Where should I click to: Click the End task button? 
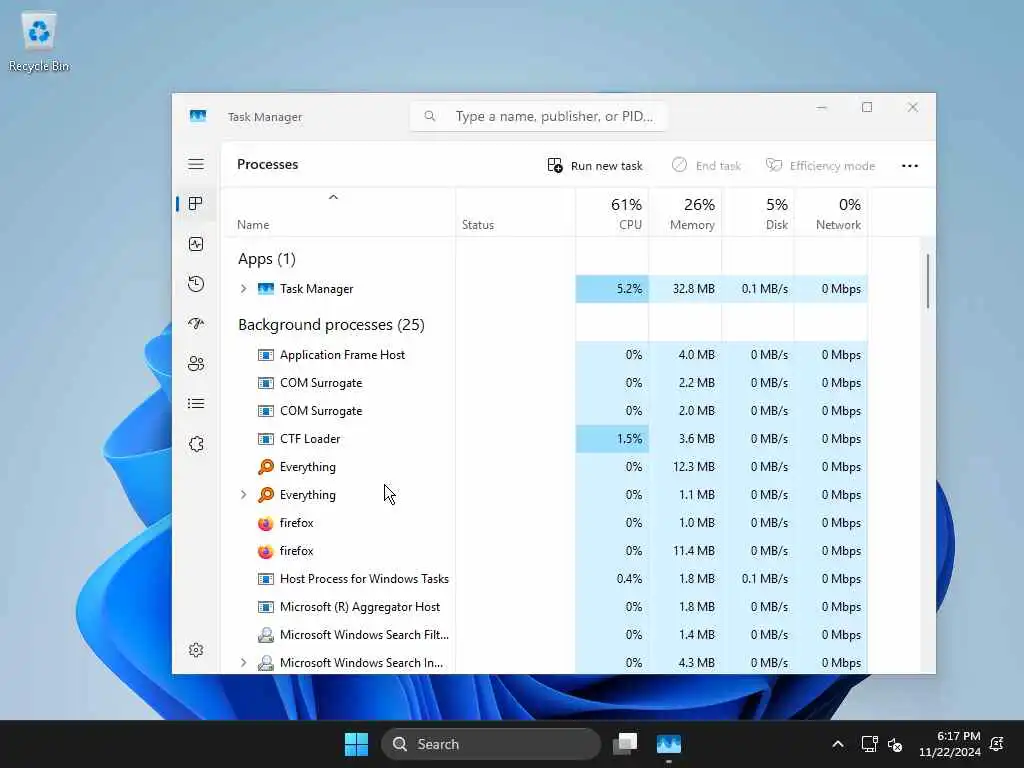click(x=706, y=166)
